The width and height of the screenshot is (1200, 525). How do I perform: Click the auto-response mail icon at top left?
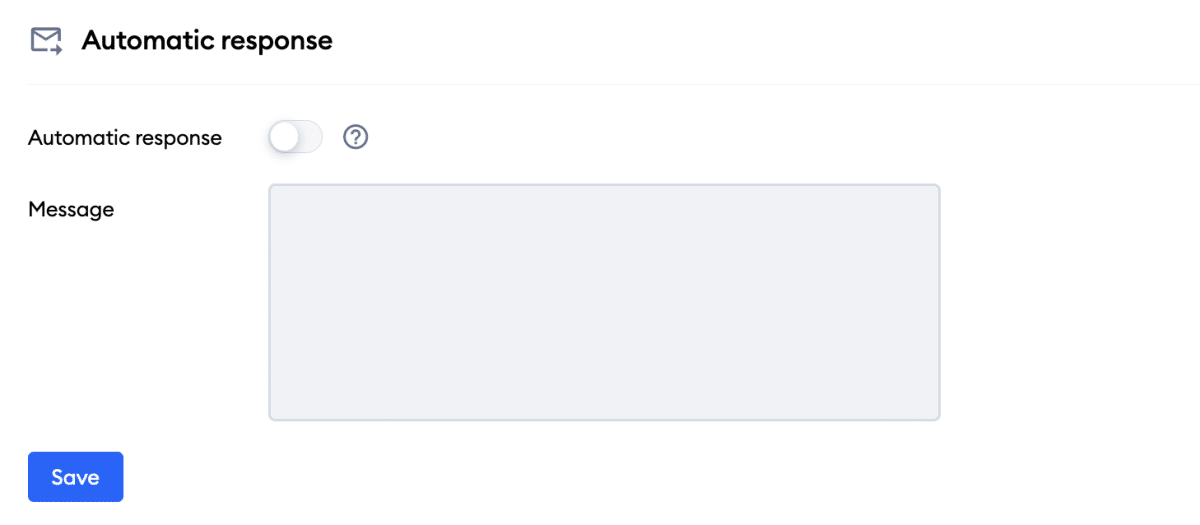coord(46,41)
